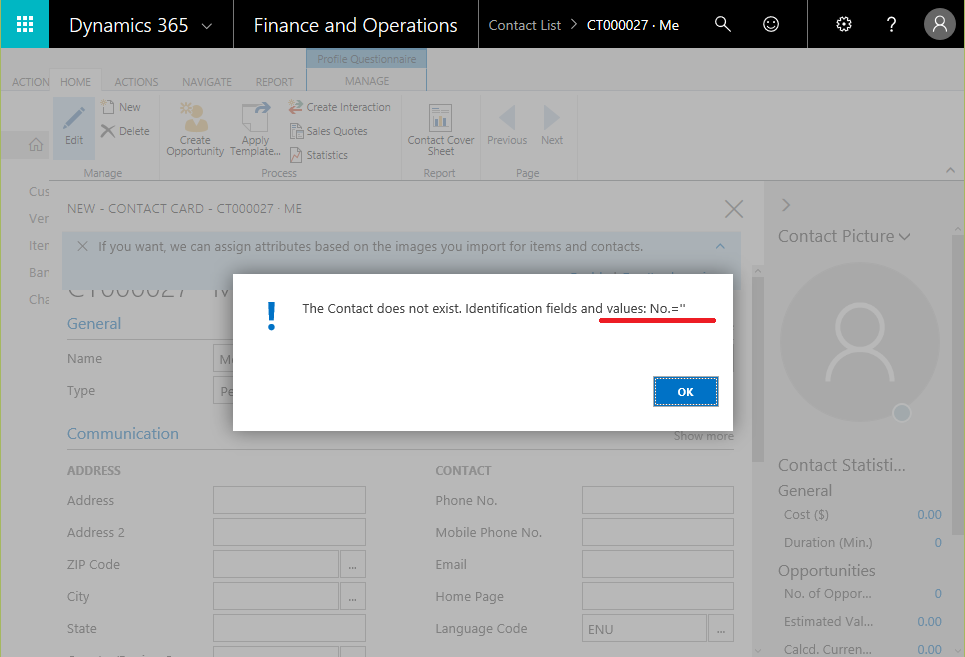Click the Address 2 input field
This screenshot has height=657, width=965.
289,532
